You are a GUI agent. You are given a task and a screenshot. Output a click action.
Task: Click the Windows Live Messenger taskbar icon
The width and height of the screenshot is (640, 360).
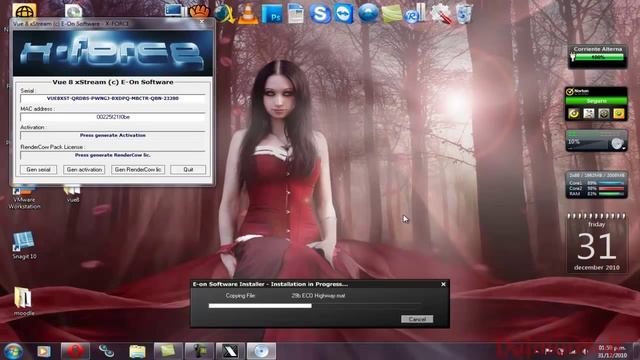106,351
